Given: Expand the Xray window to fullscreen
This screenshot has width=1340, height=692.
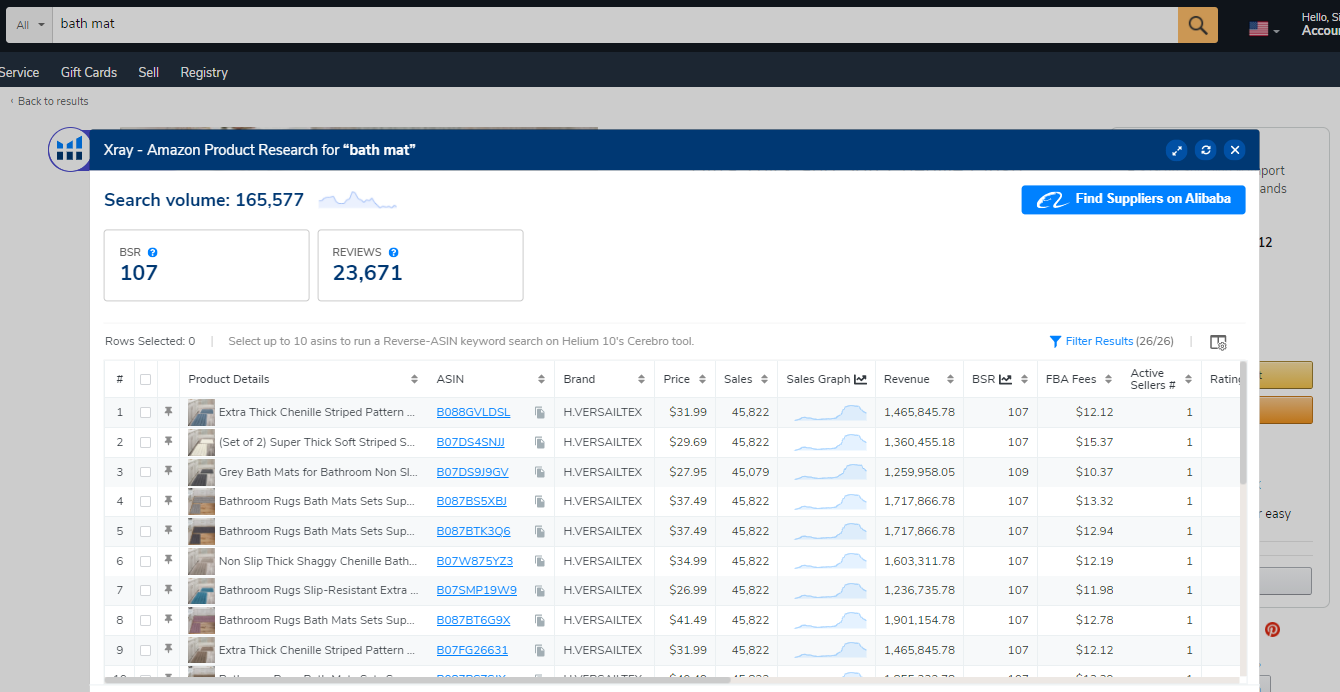Looking at the screenshot, I should [x=1177, y=150].
